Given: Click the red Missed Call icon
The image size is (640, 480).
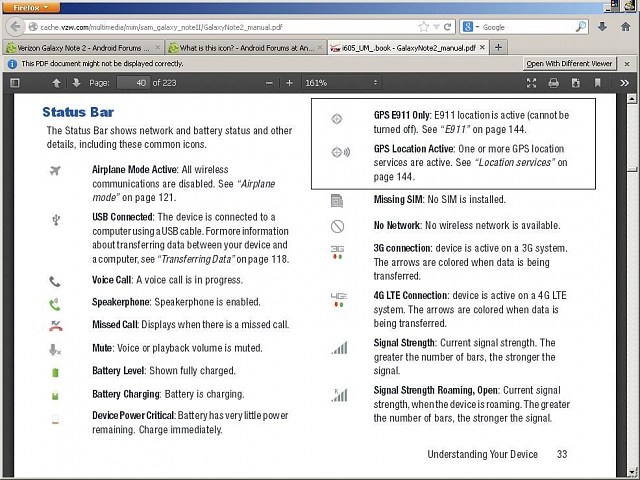Looking at the screenshot, I should pos(56,326).
